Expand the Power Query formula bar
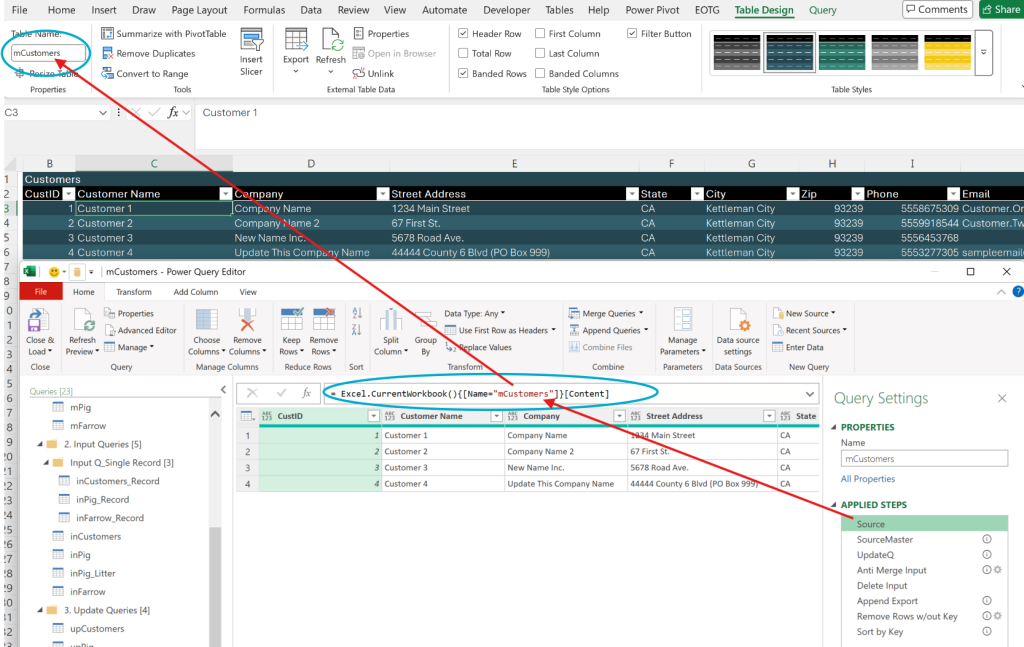 click(x=810, y=394)
